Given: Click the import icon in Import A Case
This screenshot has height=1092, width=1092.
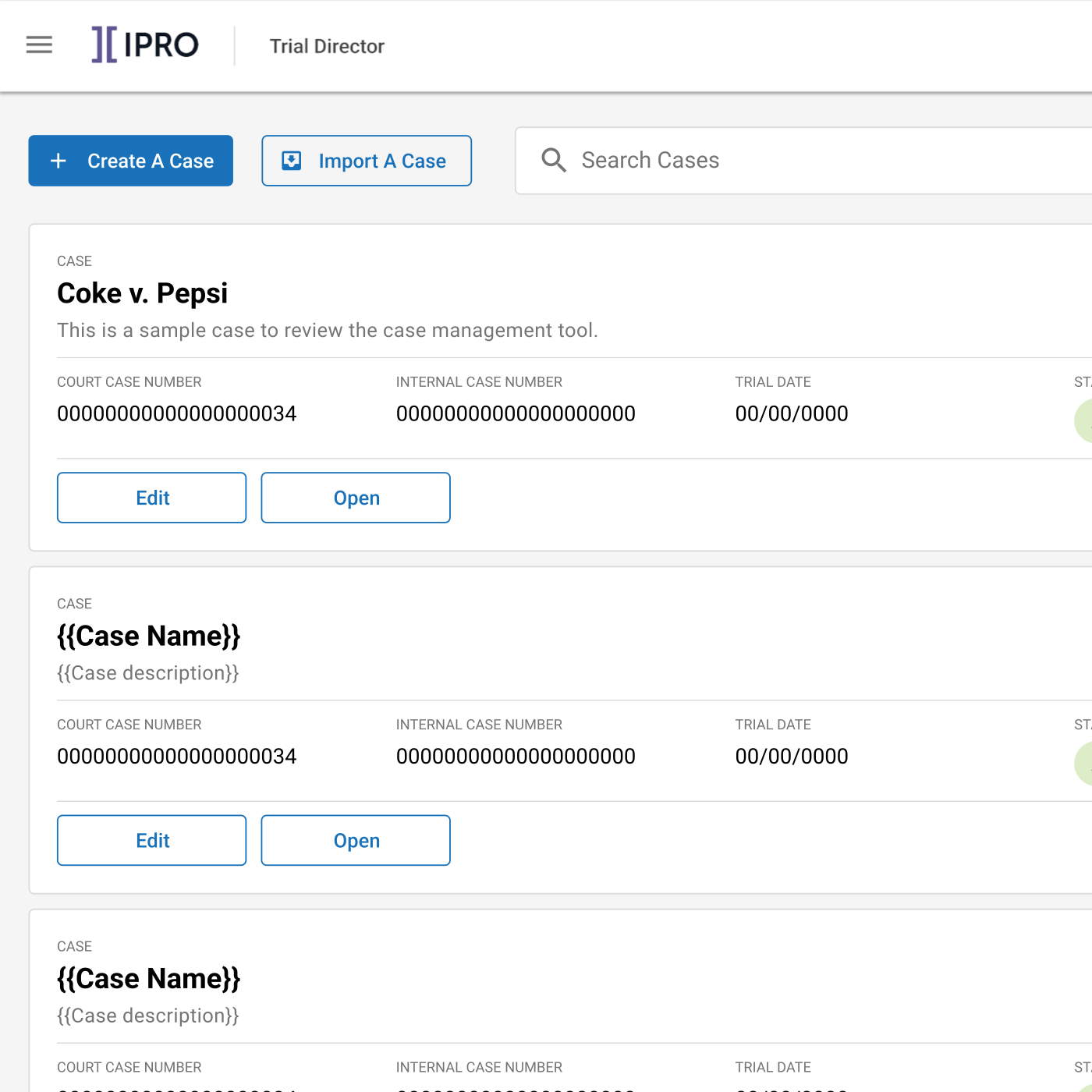Looking at the screenshot, I should click(292, 161).
